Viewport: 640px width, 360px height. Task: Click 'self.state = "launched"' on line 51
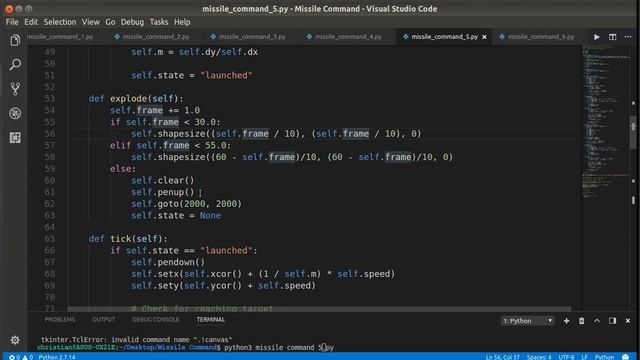(x=192, y=76)
